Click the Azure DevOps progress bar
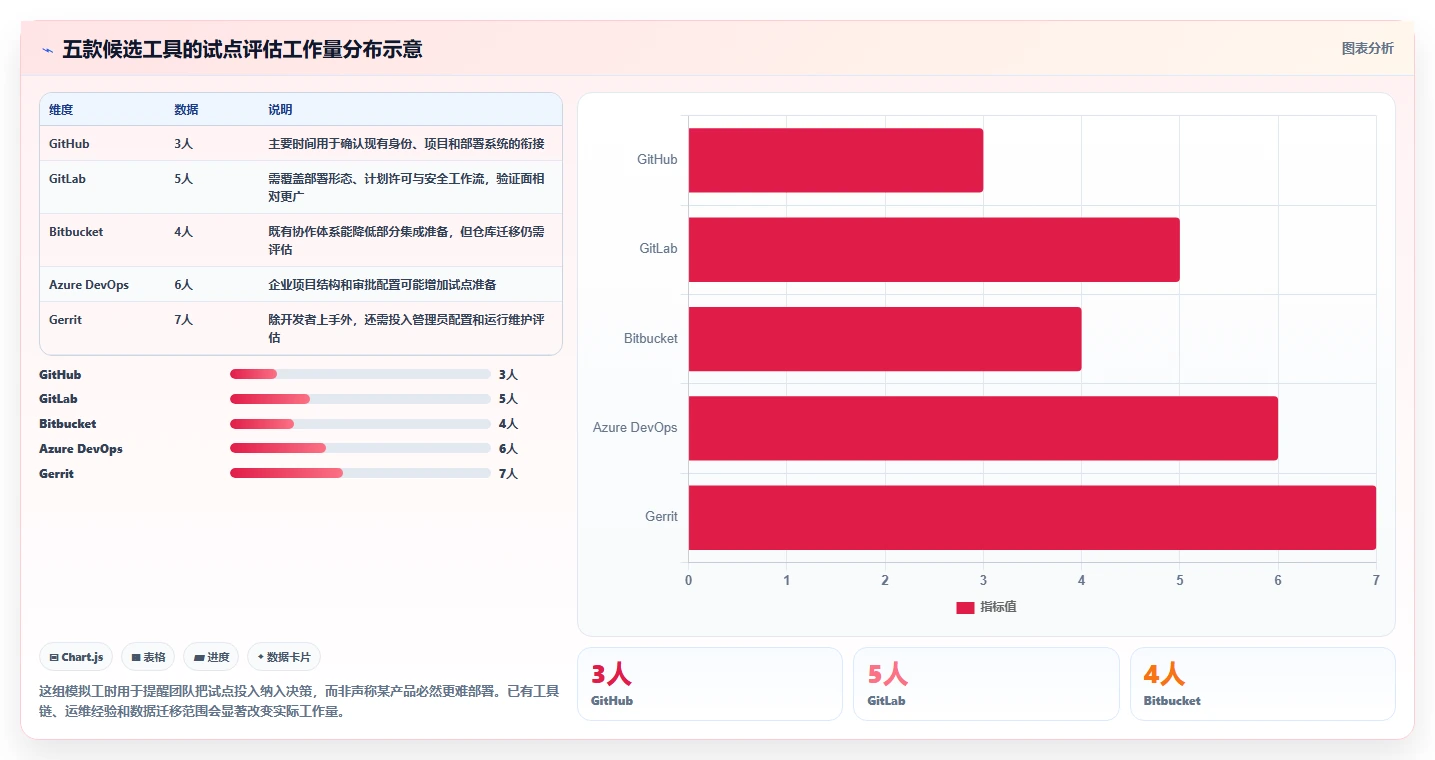 [360, 448]
